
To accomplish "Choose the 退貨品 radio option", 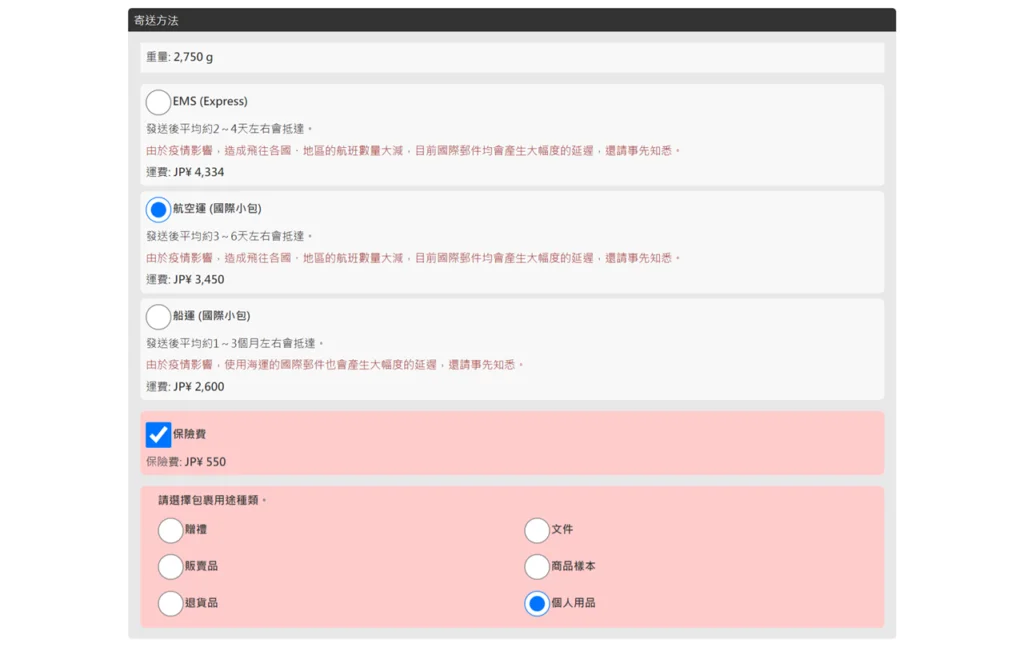I will tap(170, 603).
